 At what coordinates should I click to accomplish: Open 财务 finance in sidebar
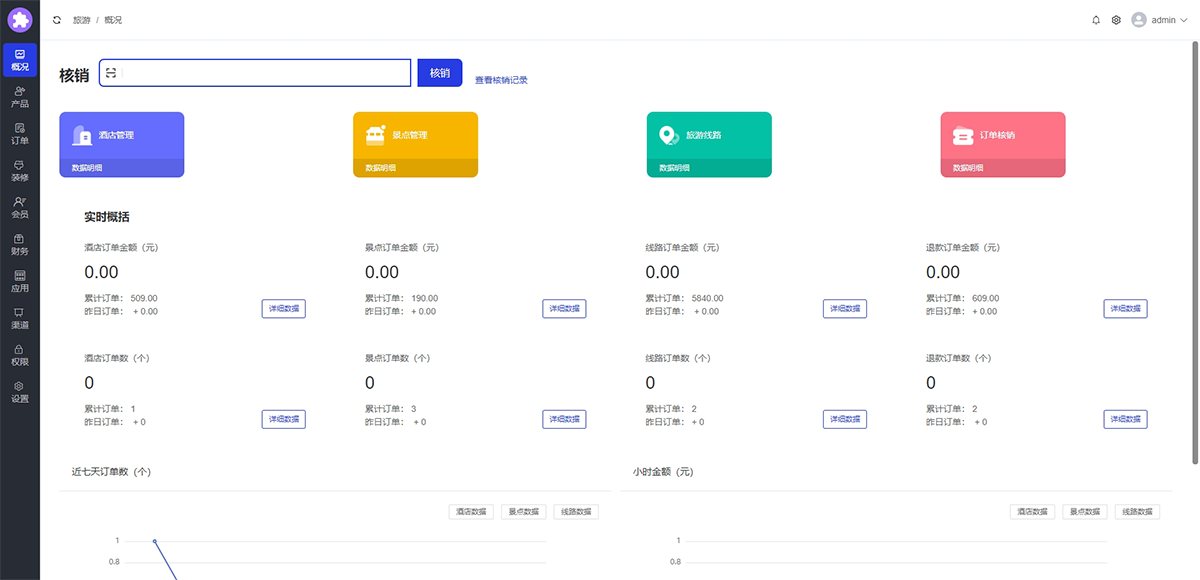(x=20, y=245)
